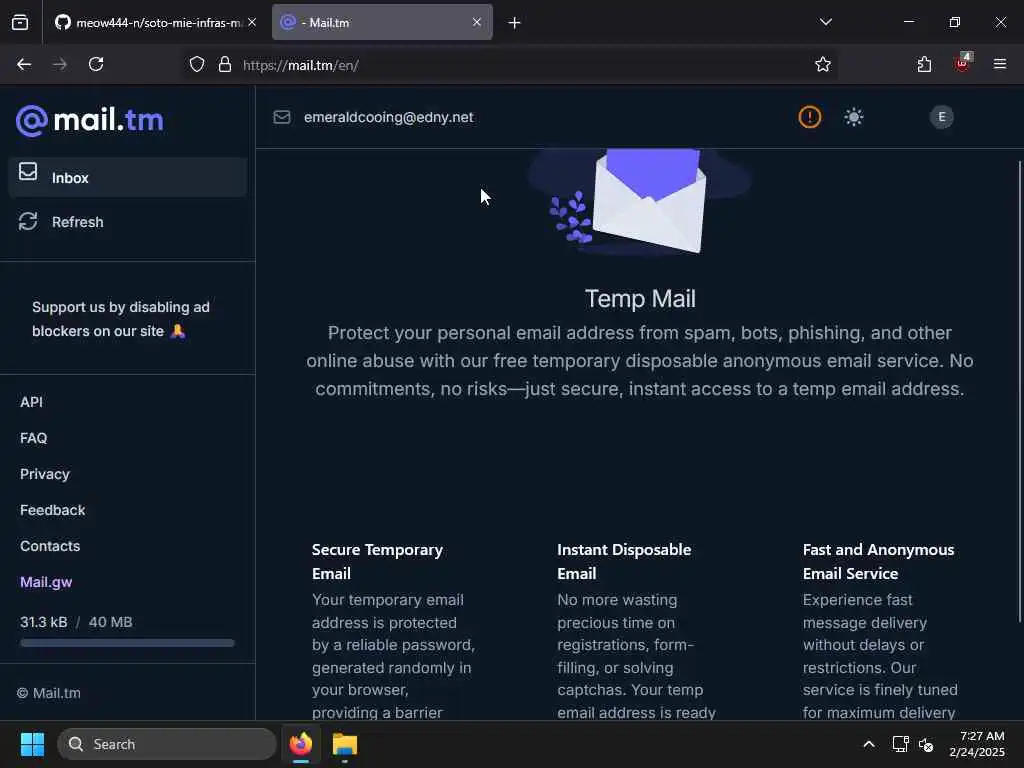Click the network status tray icon
This screenshot has height=768, width=1024.
pos(901,744)
